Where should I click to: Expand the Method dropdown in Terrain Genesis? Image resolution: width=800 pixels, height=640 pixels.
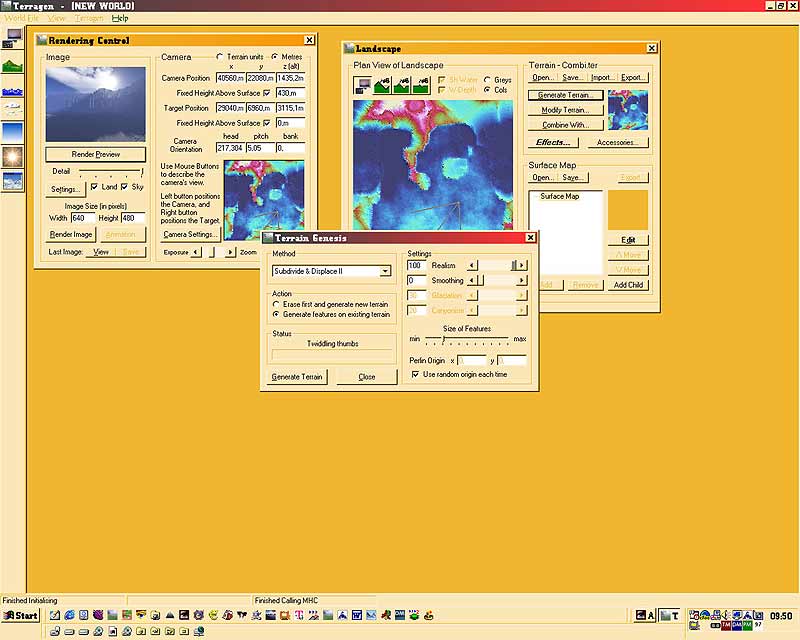pyautogui.click(x=385, y=271)
